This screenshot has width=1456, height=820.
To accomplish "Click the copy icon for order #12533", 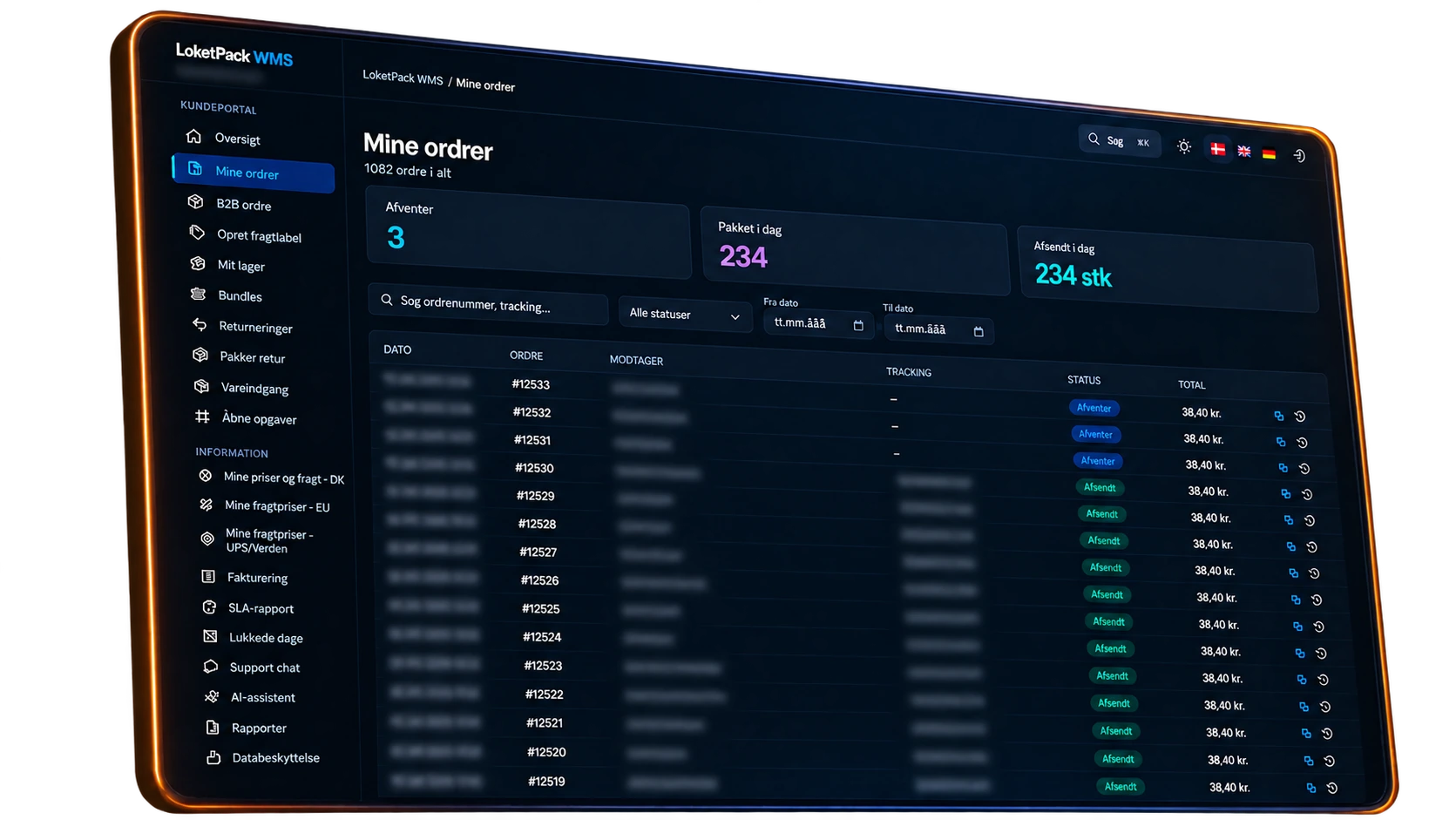I will pos(1279,416).
